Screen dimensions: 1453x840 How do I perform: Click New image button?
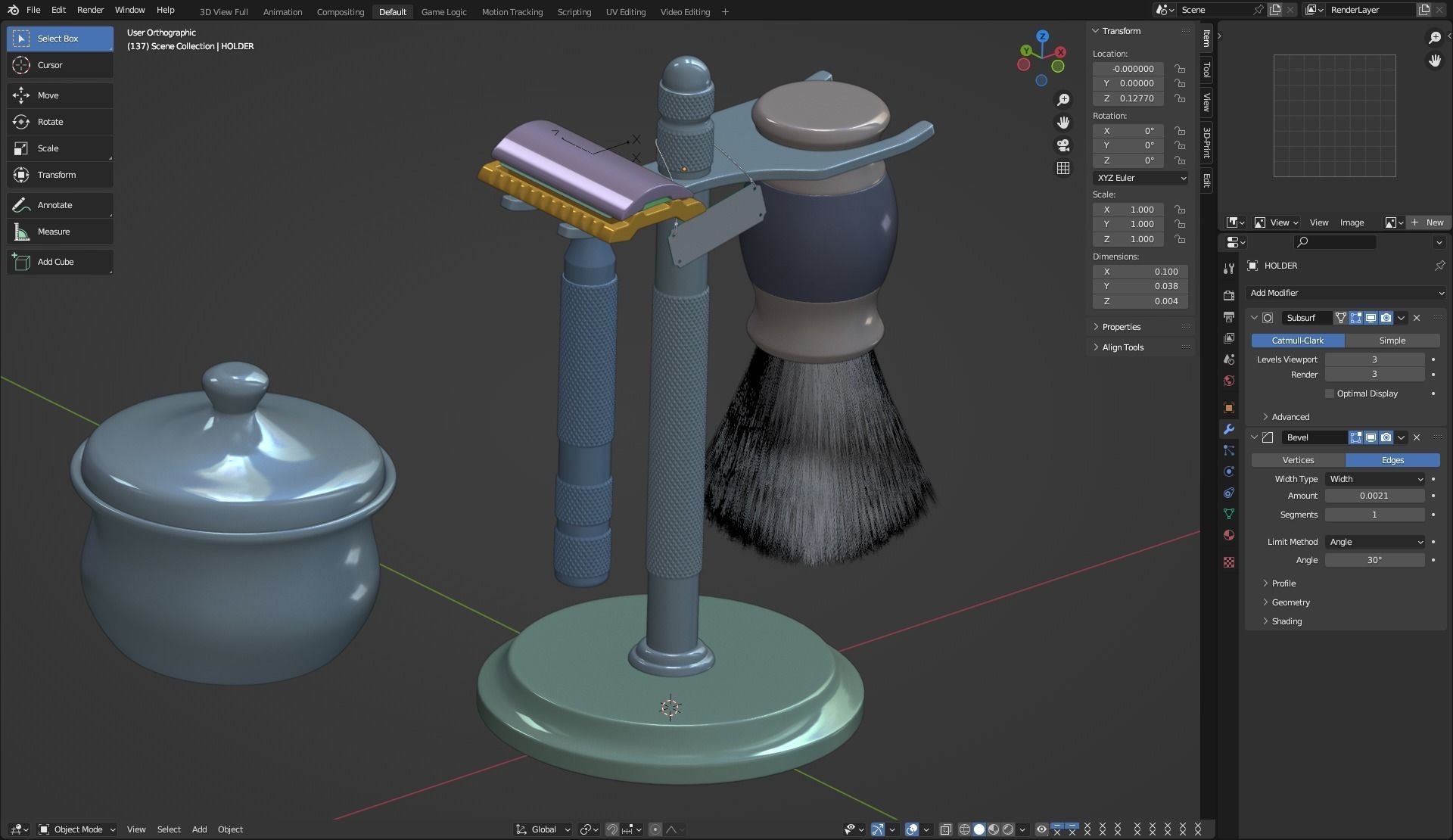(1427, 222)
